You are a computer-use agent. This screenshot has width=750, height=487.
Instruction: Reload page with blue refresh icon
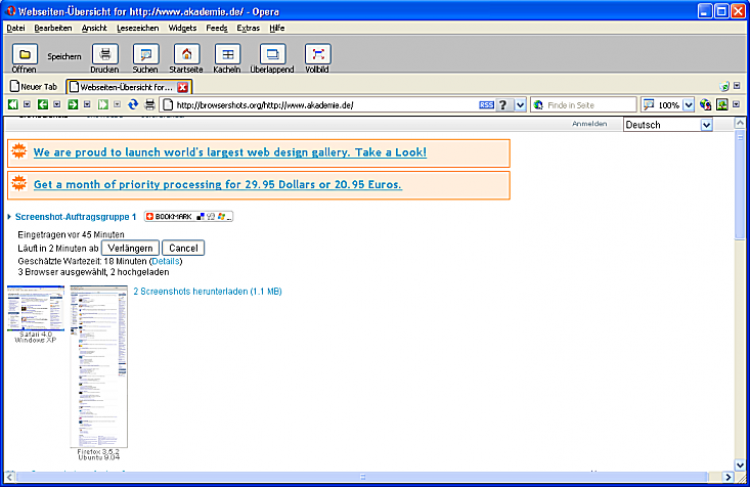click(133, 104)
